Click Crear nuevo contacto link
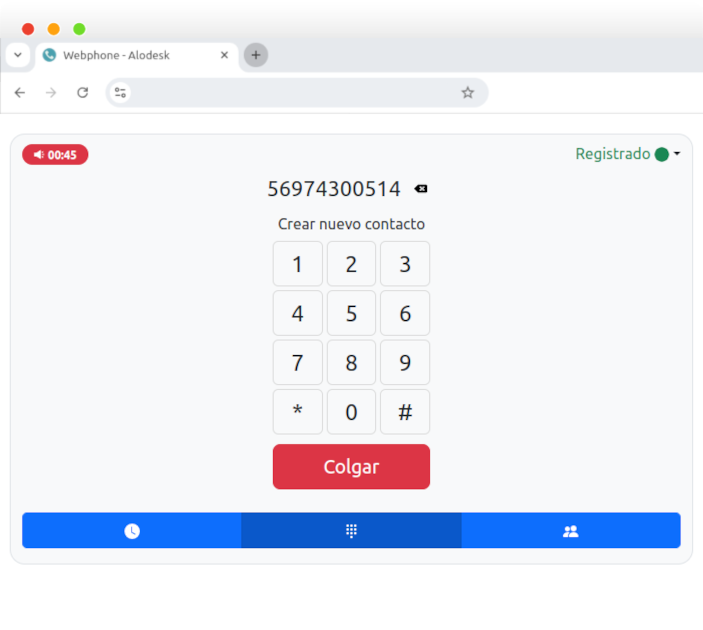Screen dimensions: 703x630 pyautogui.click(x=351, y=224)
